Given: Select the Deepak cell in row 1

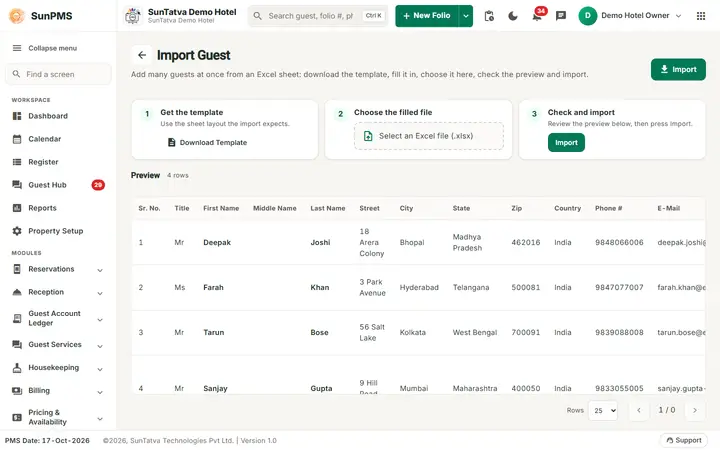Looking at the screenshot, I should 217,242.
